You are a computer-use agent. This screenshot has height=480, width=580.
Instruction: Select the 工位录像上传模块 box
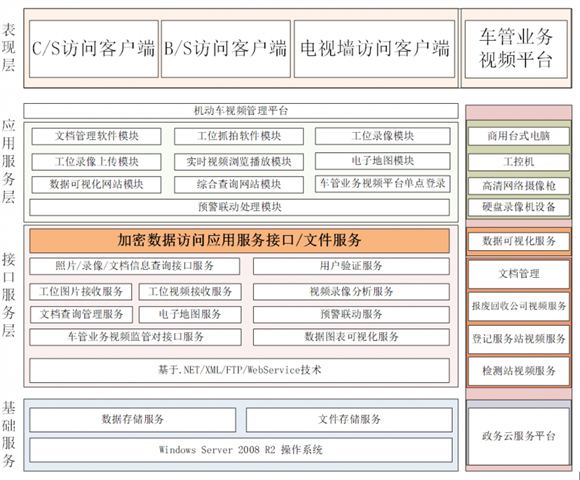pos(97,162)
